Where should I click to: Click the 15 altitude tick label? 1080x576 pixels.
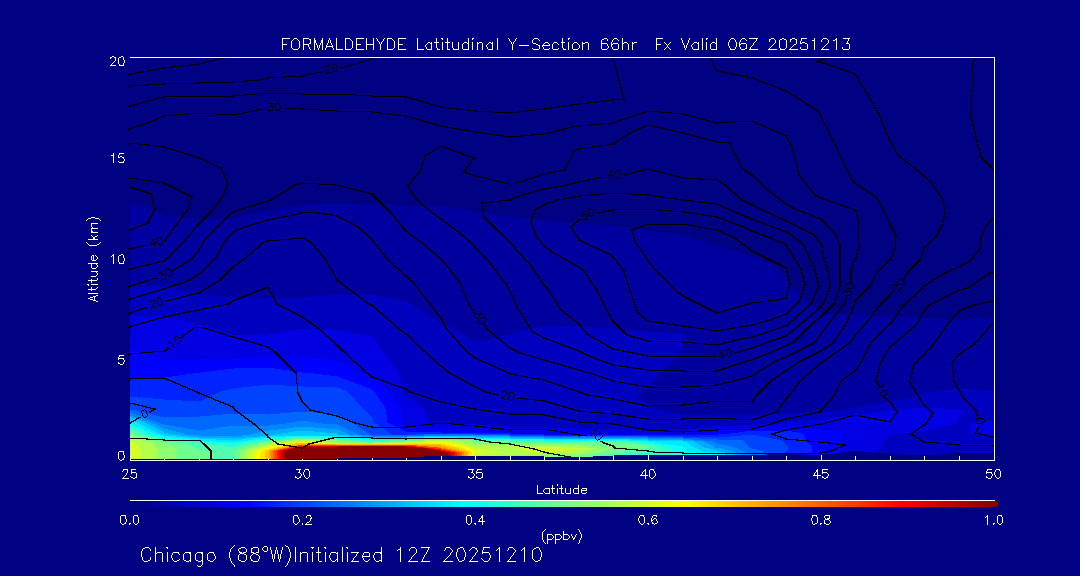pos(116,159)
